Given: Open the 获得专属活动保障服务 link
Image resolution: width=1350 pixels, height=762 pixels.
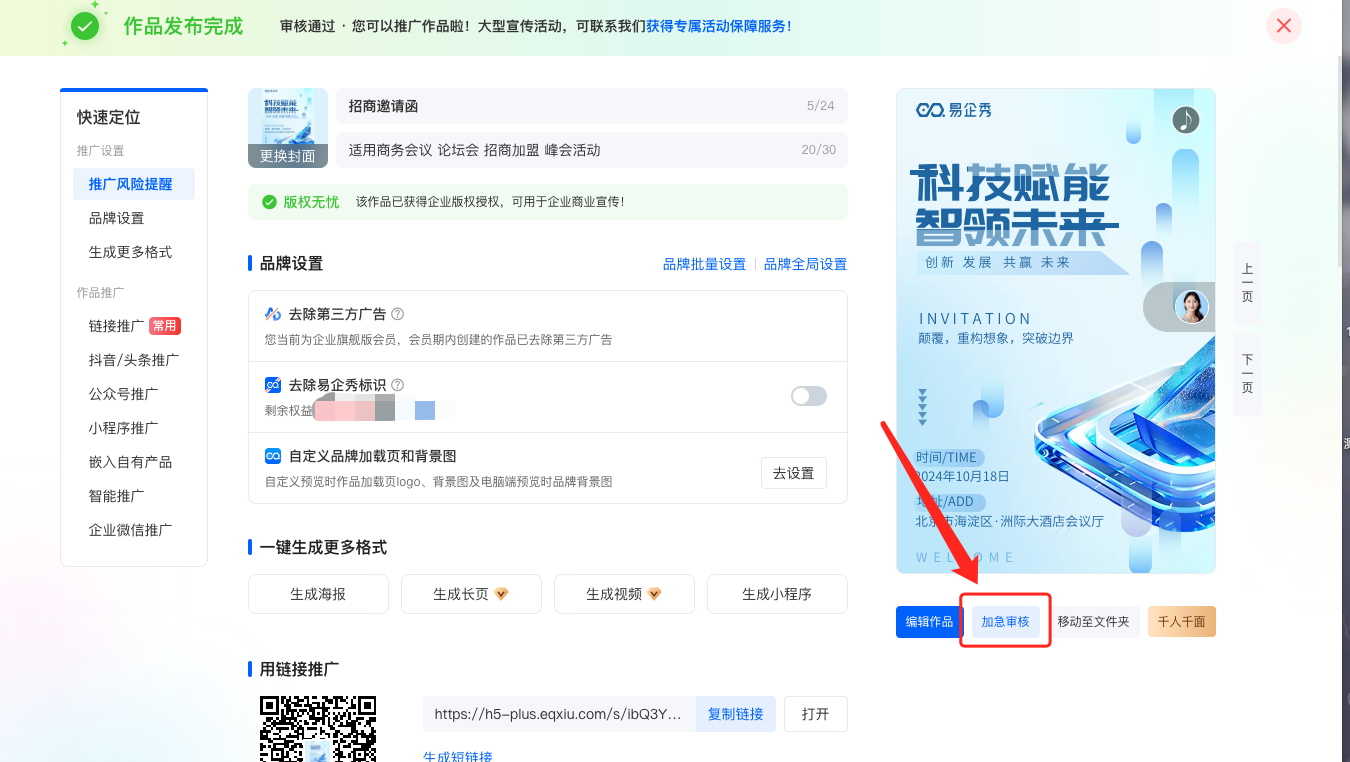Looking at the screenshot, I should click(718, 26).
